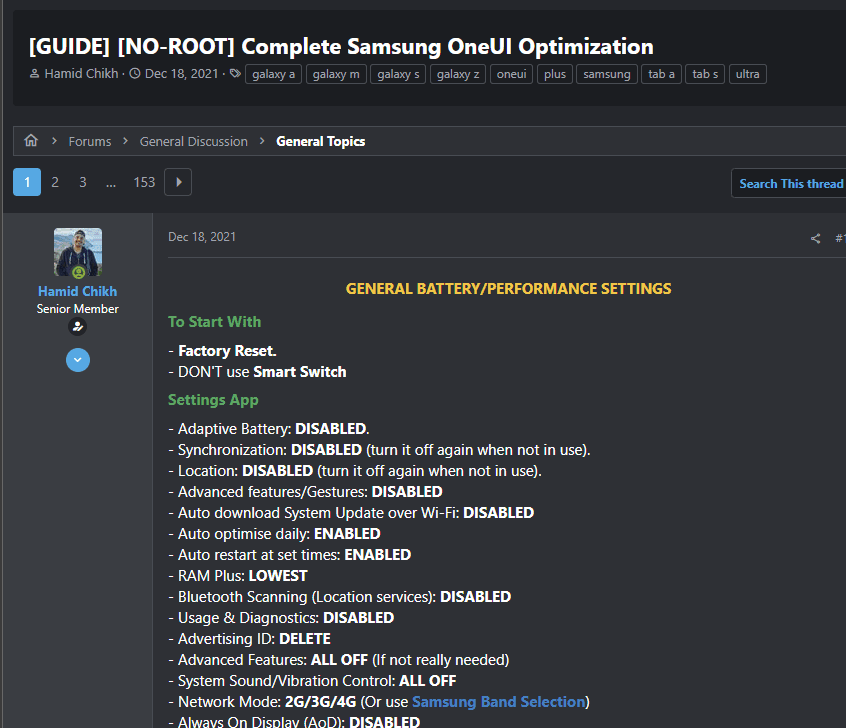Go to General Discussion in the breadcrumb

[194, 141]
